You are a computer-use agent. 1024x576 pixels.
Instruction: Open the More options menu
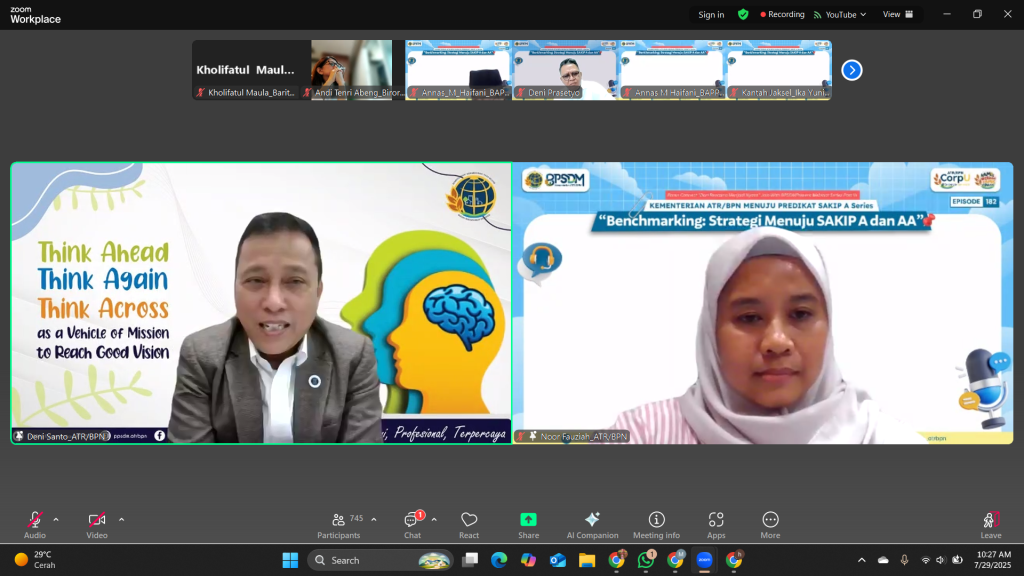tap(770, 524)
